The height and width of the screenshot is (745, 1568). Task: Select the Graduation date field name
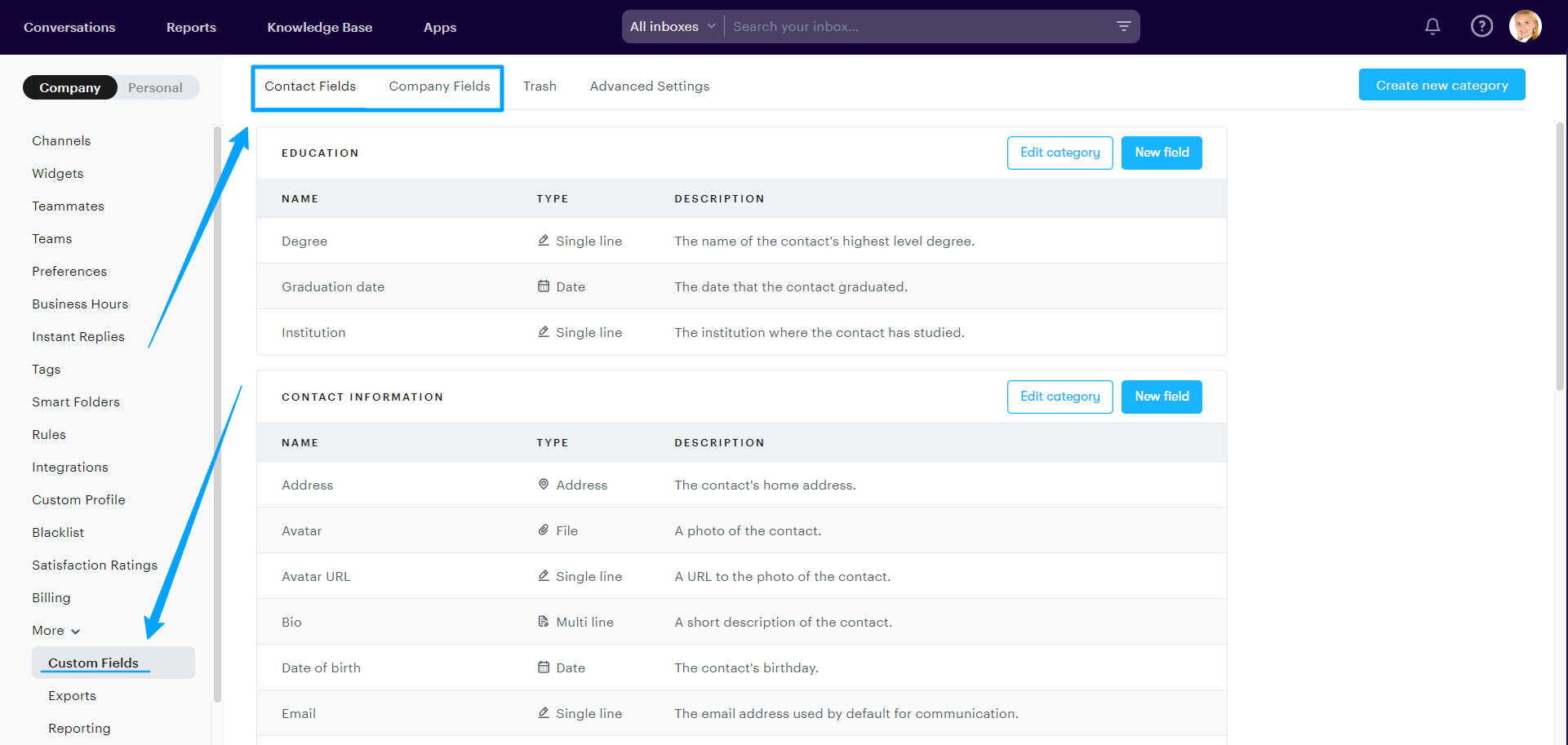(333, 286)
